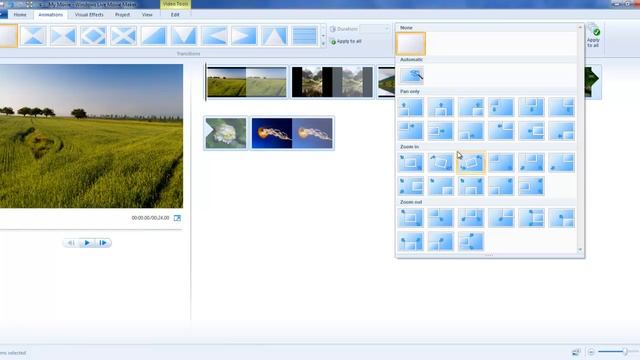640x360 pixels.
Task: Click Apply to all for transitions
Action: pos(346,42)
